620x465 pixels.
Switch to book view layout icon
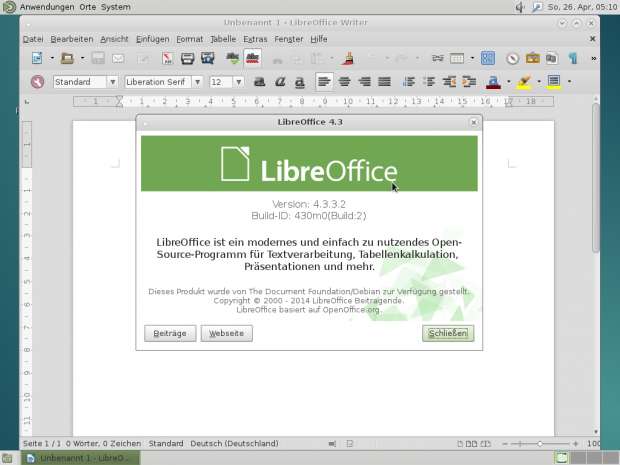[x=488, y=444]
